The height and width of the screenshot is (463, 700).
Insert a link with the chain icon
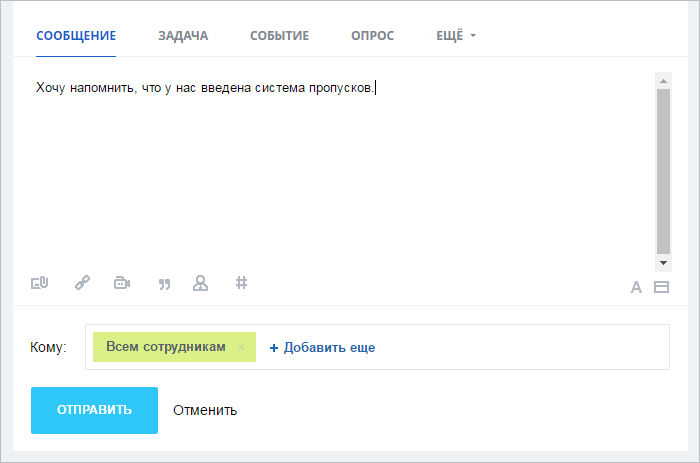click(x=82, y=283)
